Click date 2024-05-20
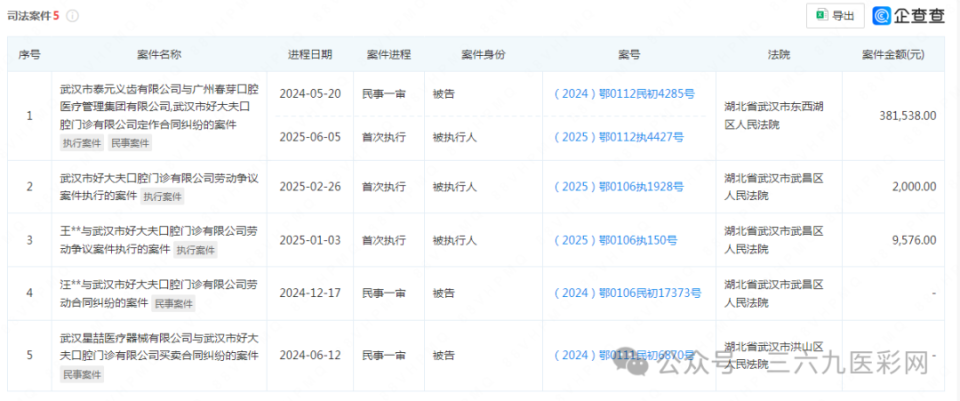The height and width of the screenshot is (401, 960). [310, 94]
